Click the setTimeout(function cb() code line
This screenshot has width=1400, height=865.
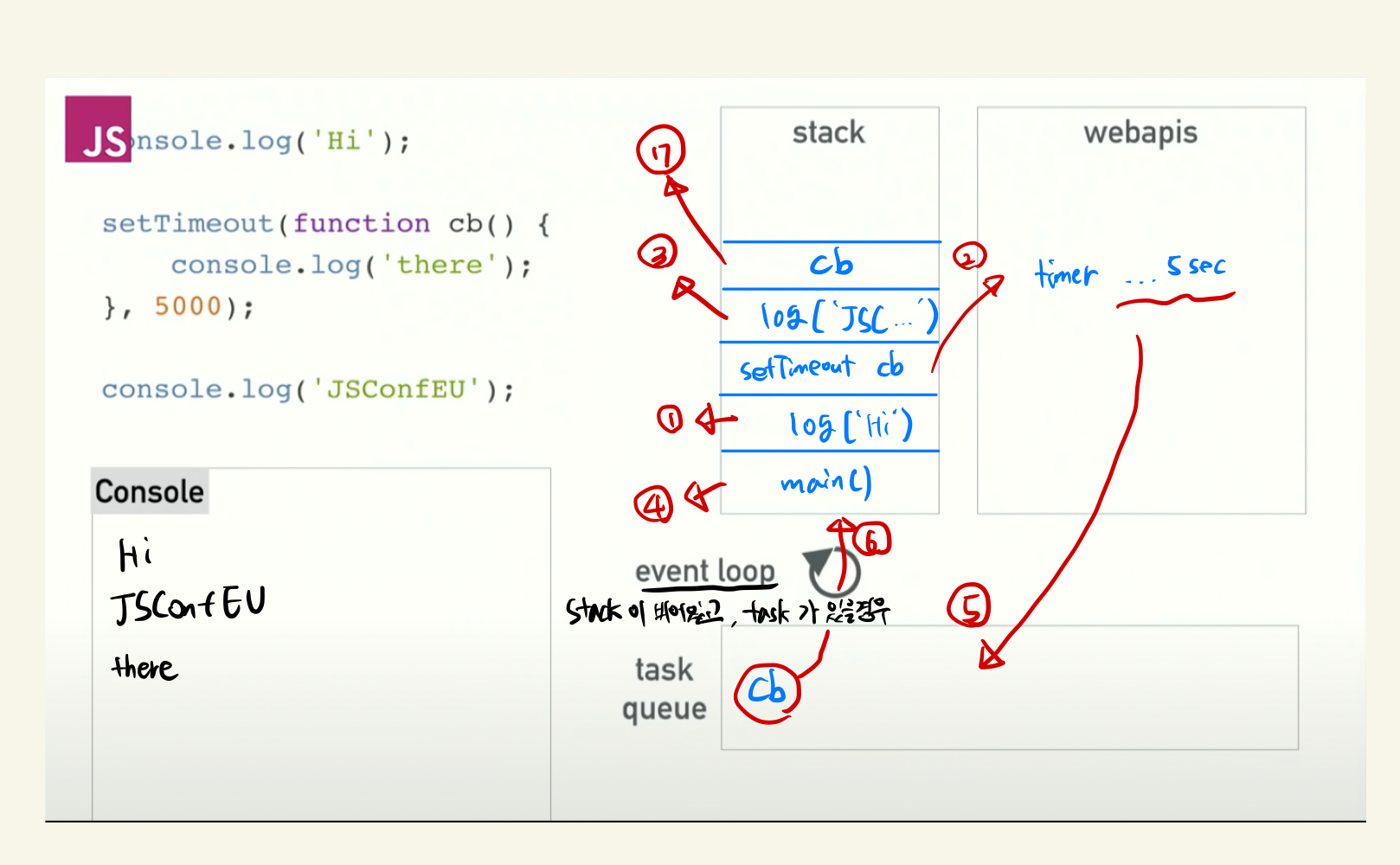click(326, 224)
